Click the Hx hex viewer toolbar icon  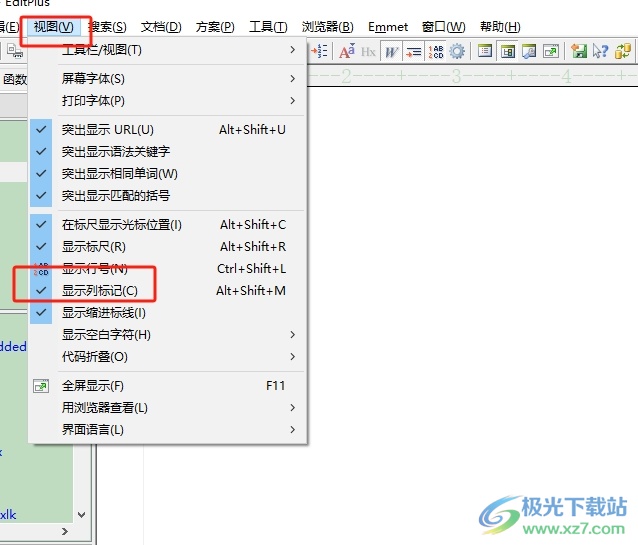pyautogui.click(x=368, y=52)
